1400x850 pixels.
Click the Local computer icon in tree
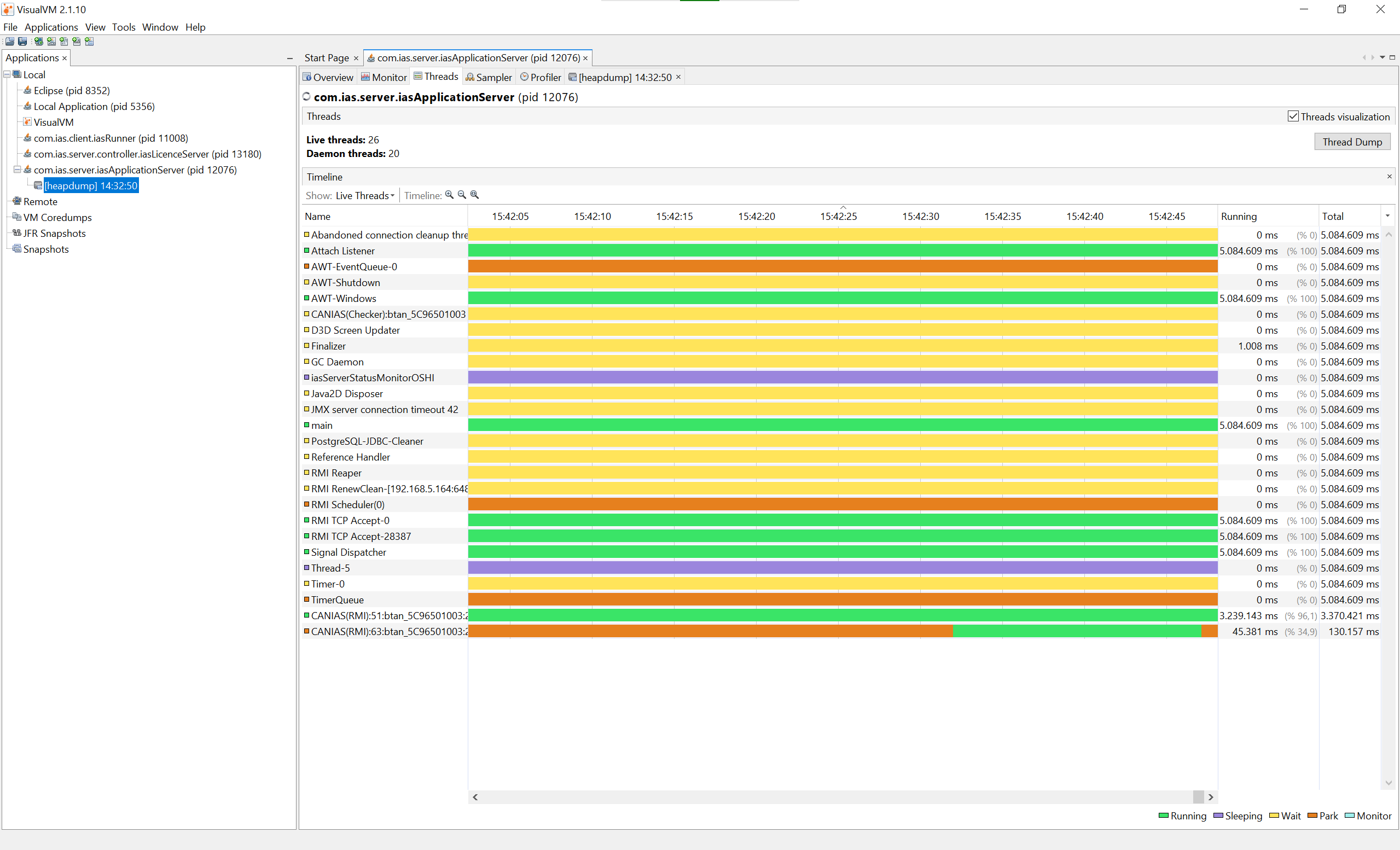point(17,74)
